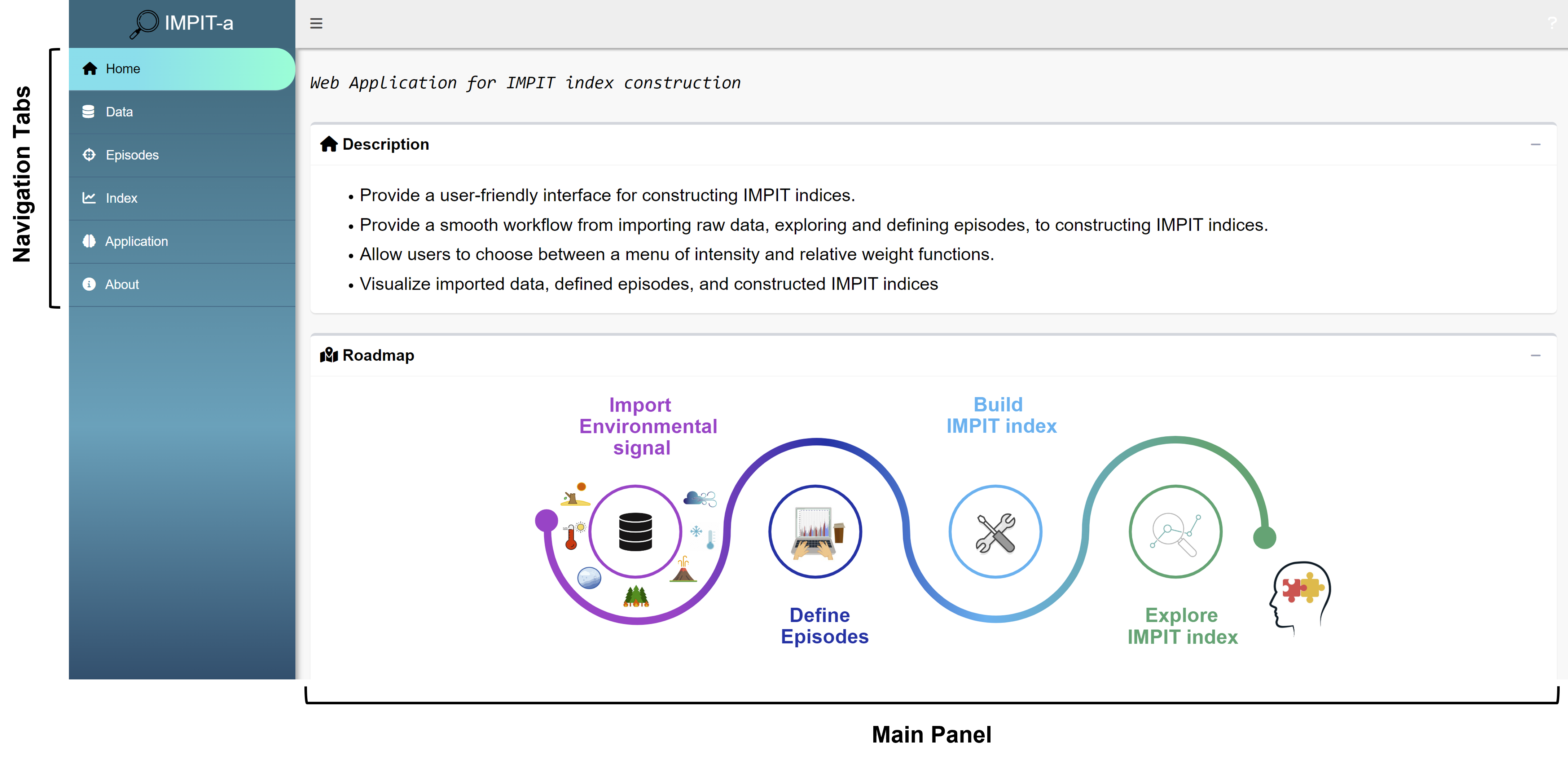Click the Roadmap header title
The image size is (1568, 762).
click(378, 356)
